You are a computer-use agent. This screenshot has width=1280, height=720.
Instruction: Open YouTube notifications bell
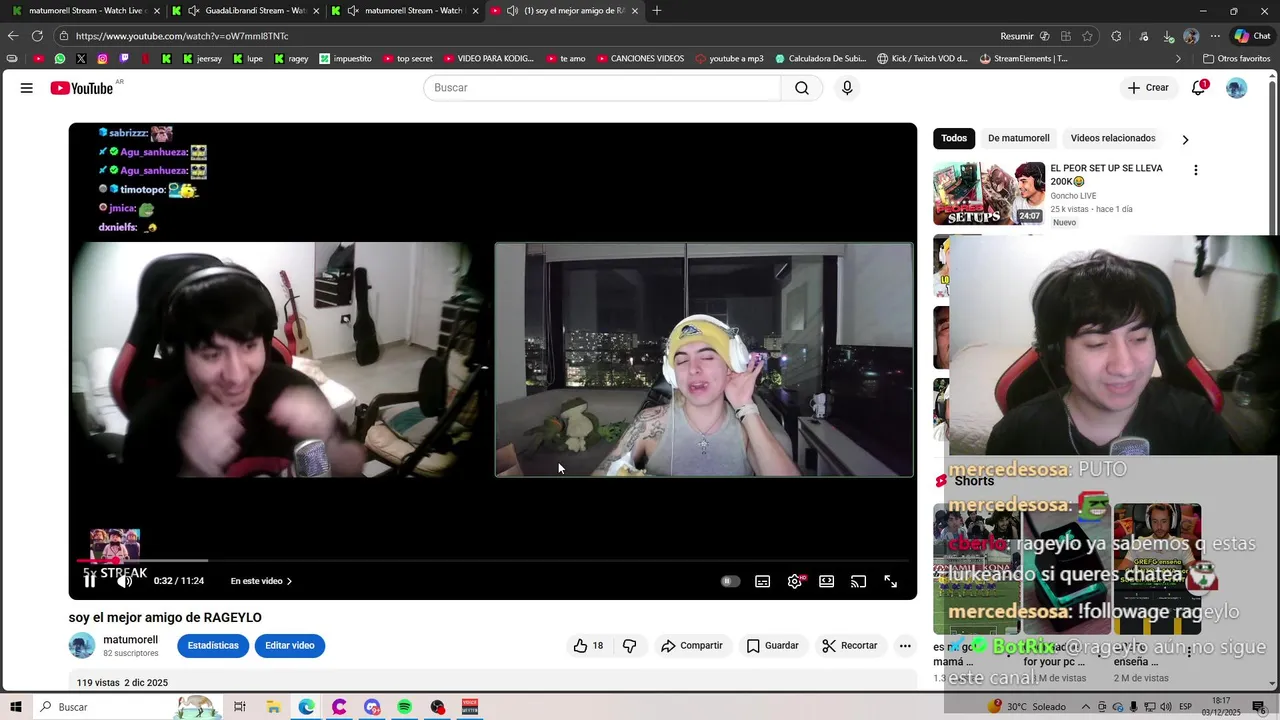(x=1198, y=88)
